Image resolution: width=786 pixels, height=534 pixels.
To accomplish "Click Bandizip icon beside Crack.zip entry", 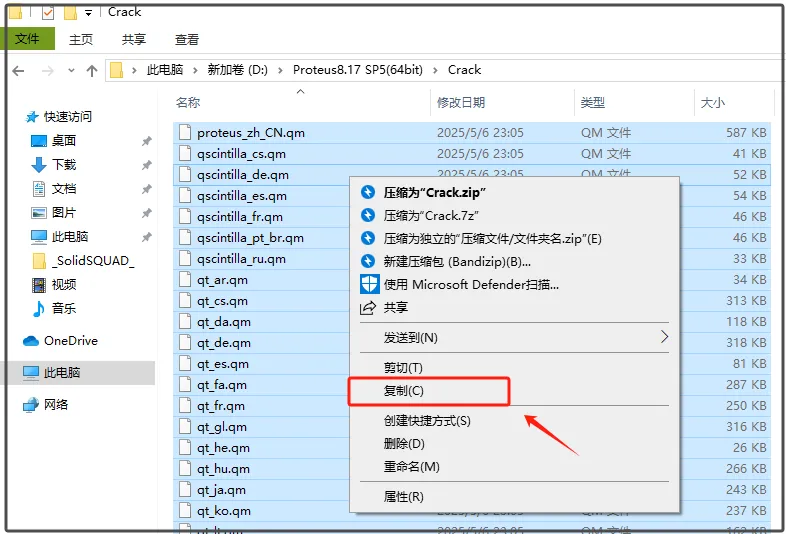I will pos(368,192).
